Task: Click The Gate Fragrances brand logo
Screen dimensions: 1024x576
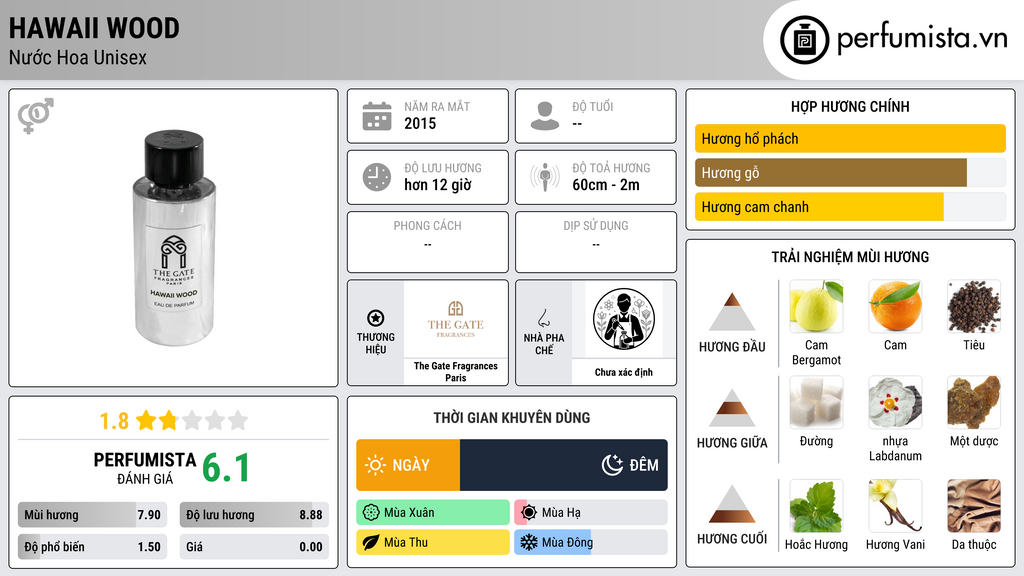Action: [456, 319]
